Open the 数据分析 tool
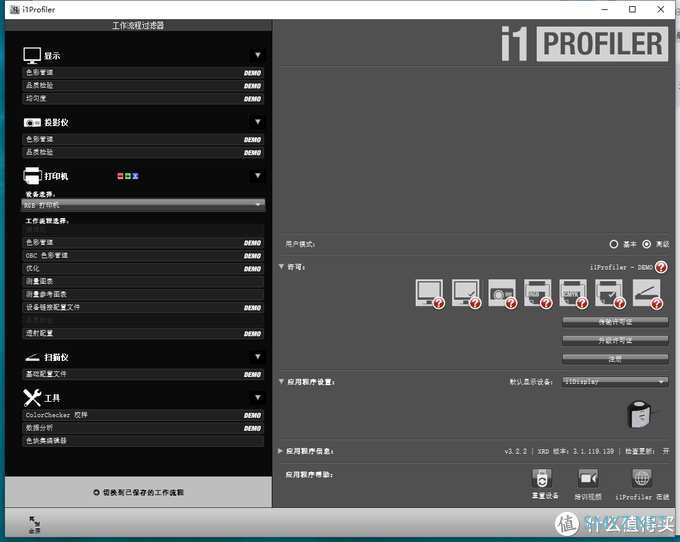The image size is (680, 542). point(143,428)
